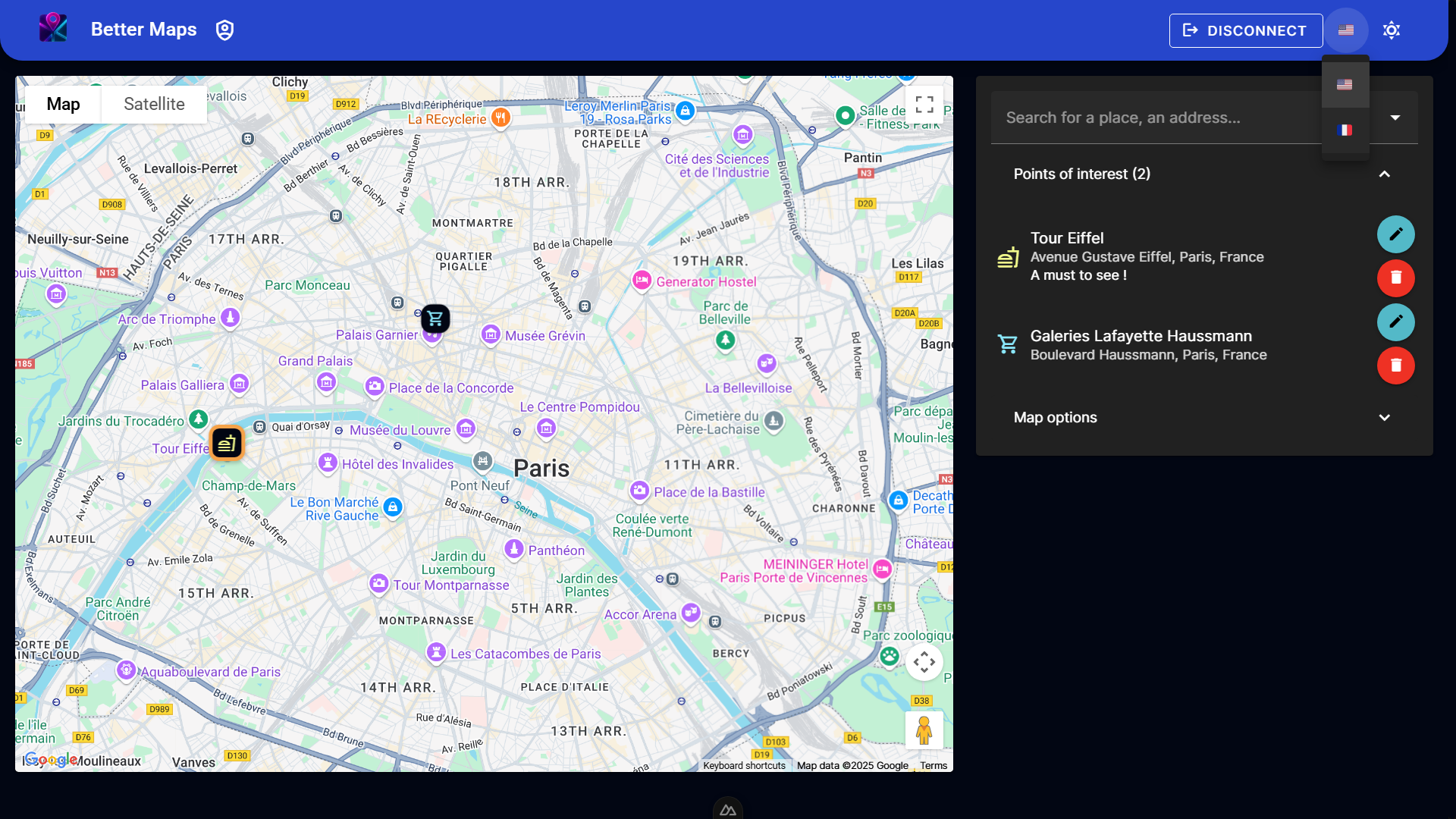This screenshot has height=819, width=1456.
Task: Click the shield account icon beside Better Maps
Action: pyautogui.click(x=224, y=30)
